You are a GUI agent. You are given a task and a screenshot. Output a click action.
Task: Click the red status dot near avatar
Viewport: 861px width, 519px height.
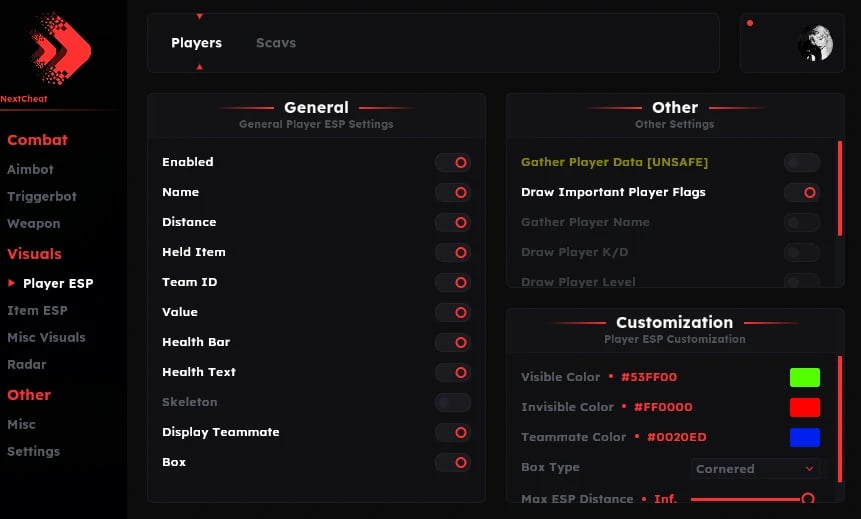point(750,23)
